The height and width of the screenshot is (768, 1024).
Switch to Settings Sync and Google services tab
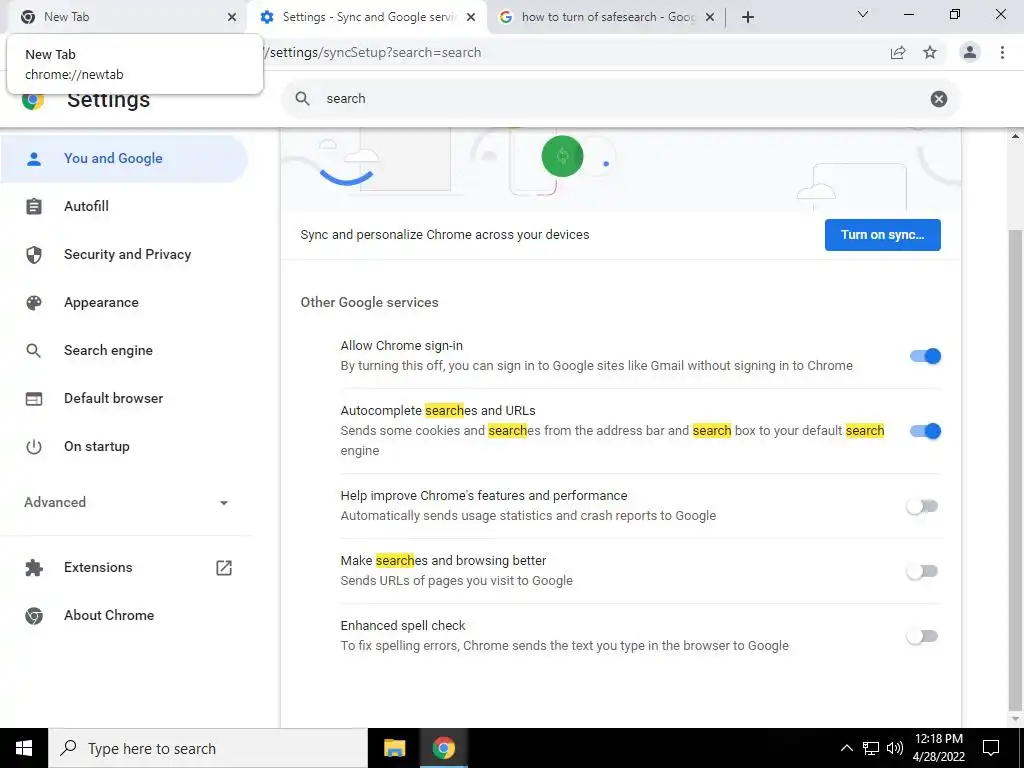point(369,17)
